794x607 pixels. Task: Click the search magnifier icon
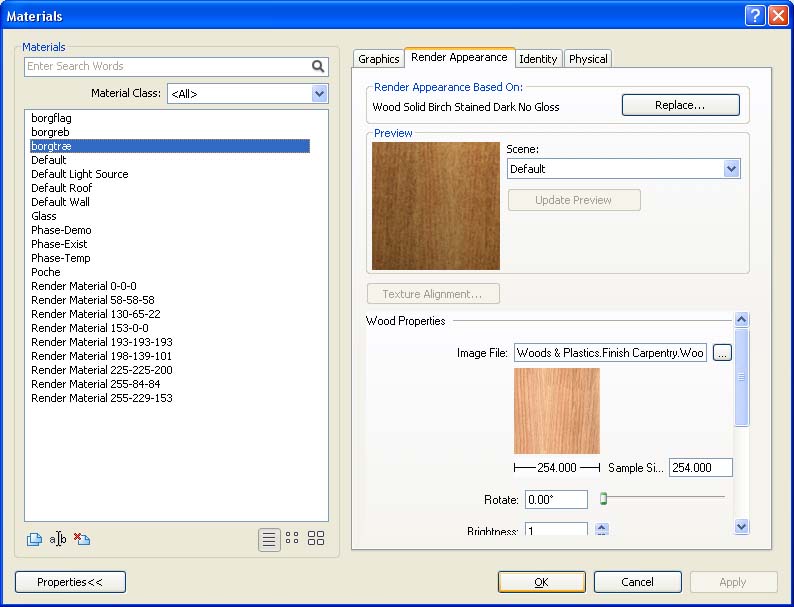tap(318, 67)
